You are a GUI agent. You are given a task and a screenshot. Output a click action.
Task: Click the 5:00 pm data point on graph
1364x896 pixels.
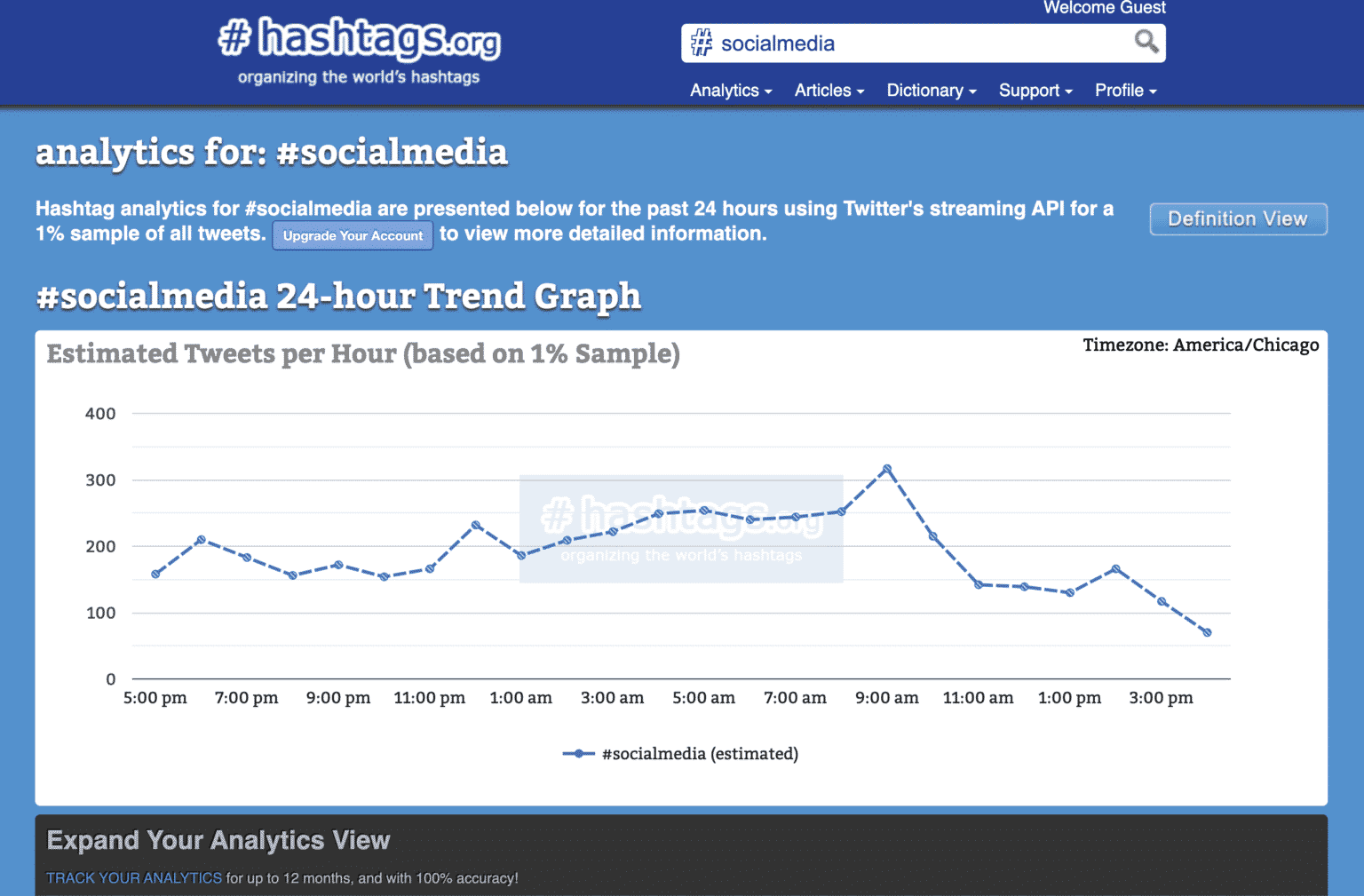tap(155, 573)
